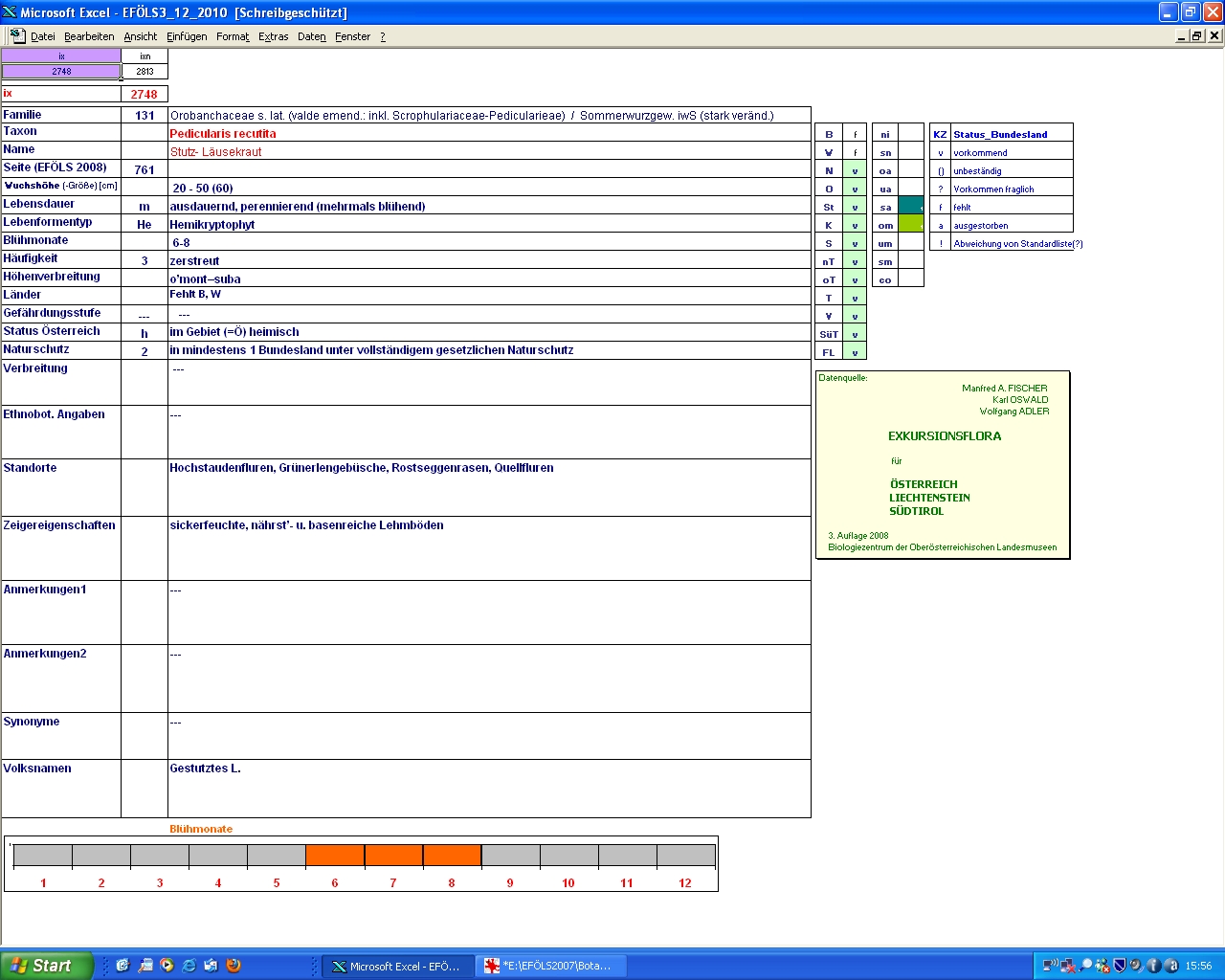The width and height of the screenshot is (1225, 980).
Task: Open Windows Media Player quick launch icon
Action: pos(167,966)
